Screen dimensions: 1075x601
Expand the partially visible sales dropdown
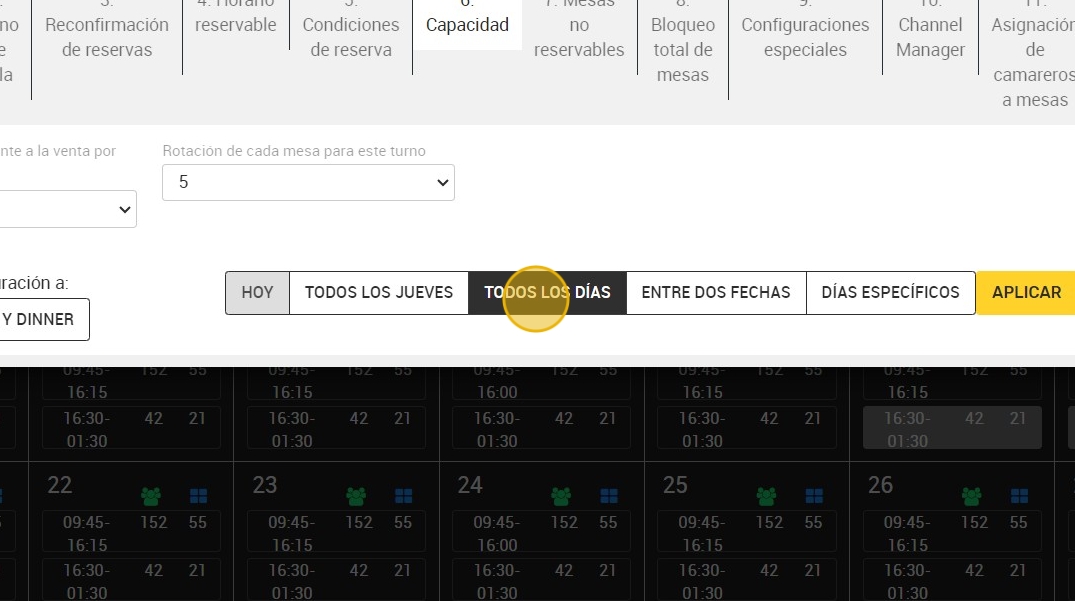pos(68,209)
